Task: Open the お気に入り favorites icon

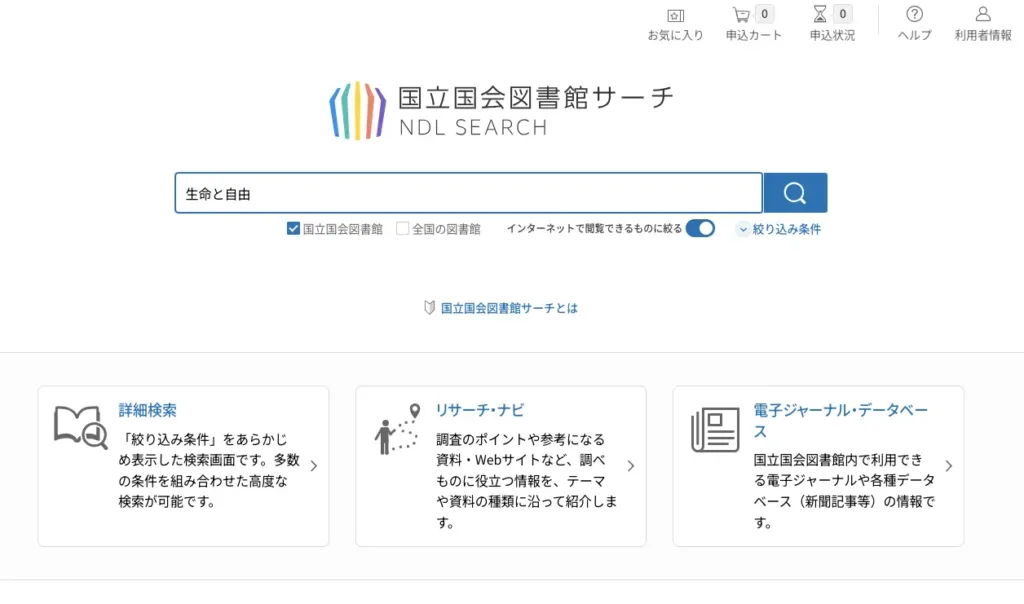Action: pos(675,15)
